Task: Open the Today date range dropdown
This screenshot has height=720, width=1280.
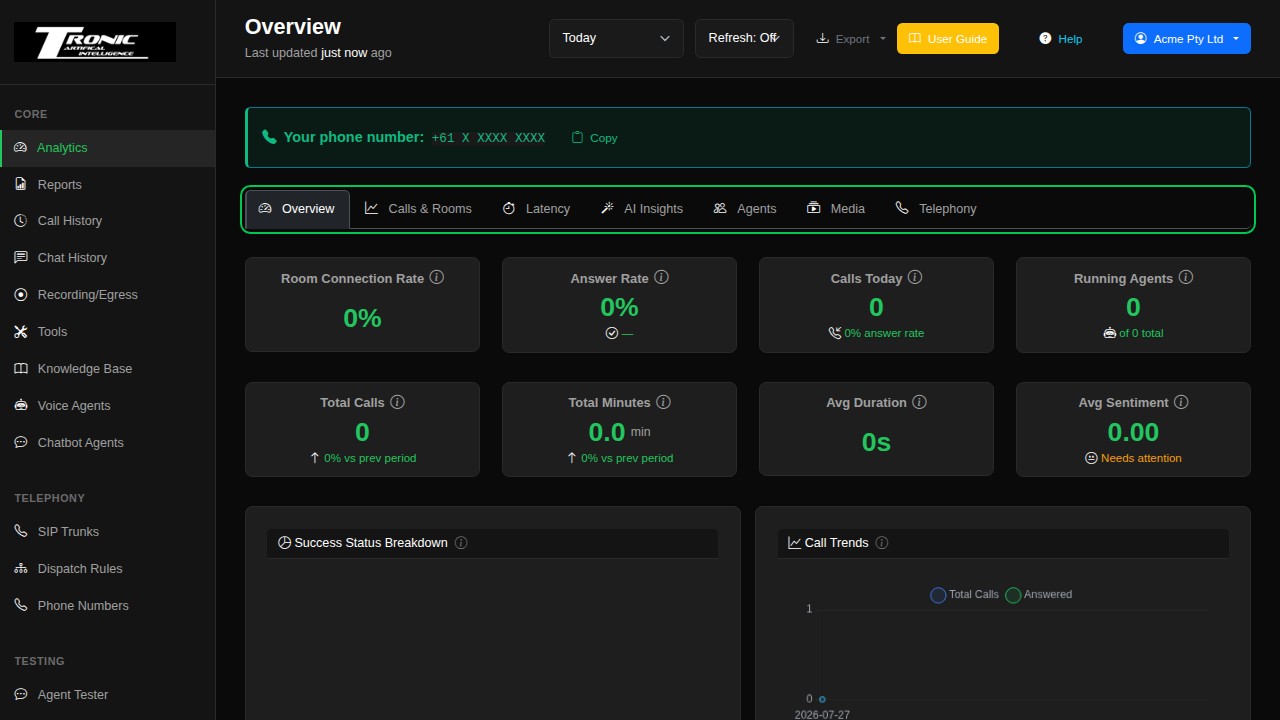Action: tap(616, 38)
